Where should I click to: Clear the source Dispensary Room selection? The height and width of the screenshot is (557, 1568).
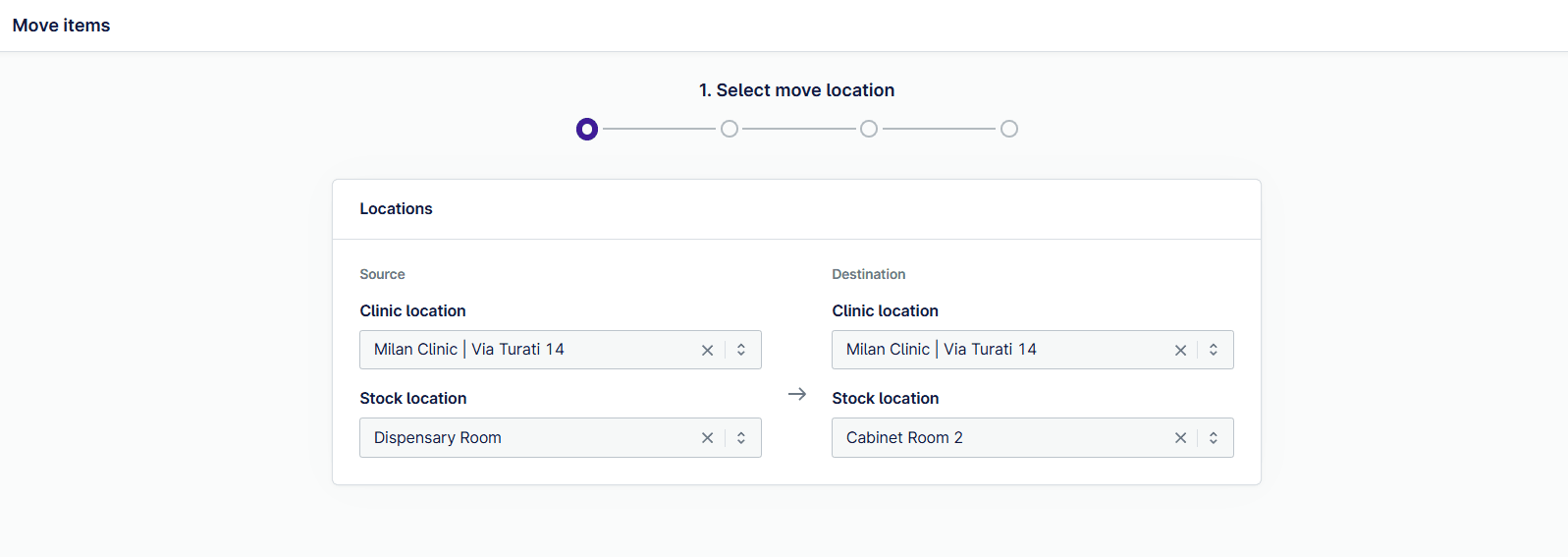[707, 438]
